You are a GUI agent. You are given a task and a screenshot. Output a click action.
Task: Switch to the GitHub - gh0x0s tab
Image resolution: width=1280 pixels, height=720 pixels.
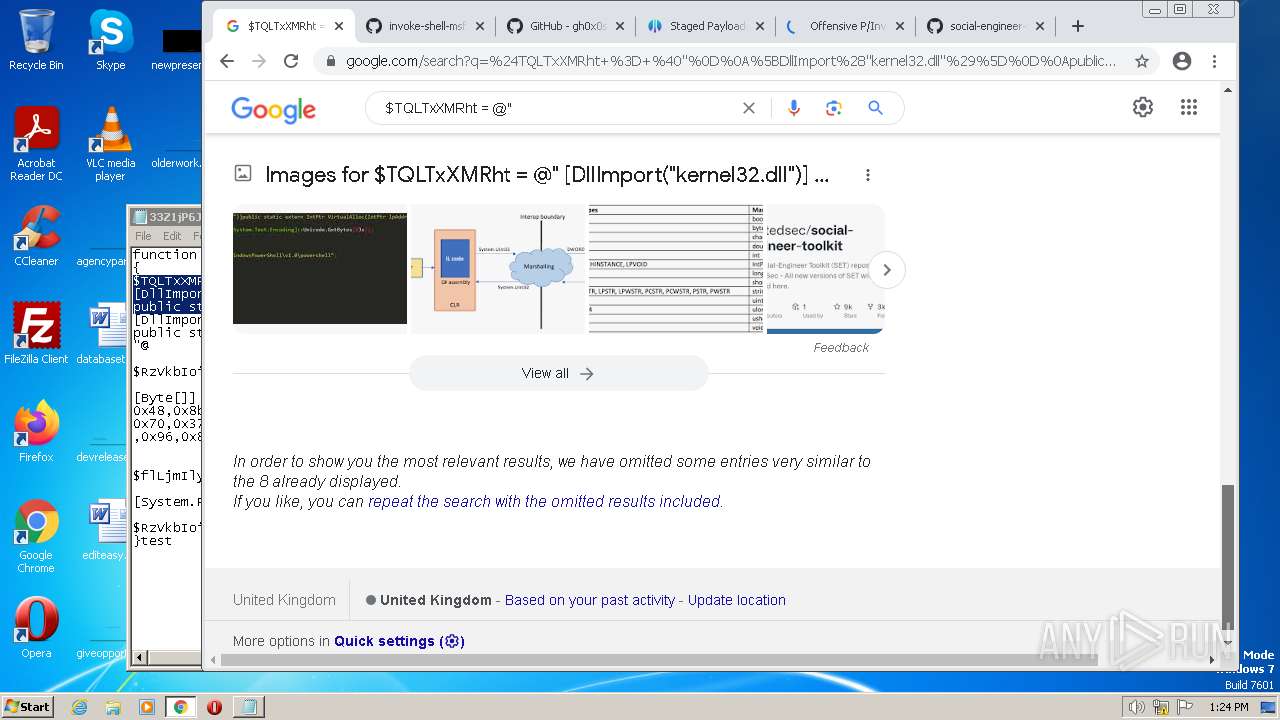[x=567, y=26]
